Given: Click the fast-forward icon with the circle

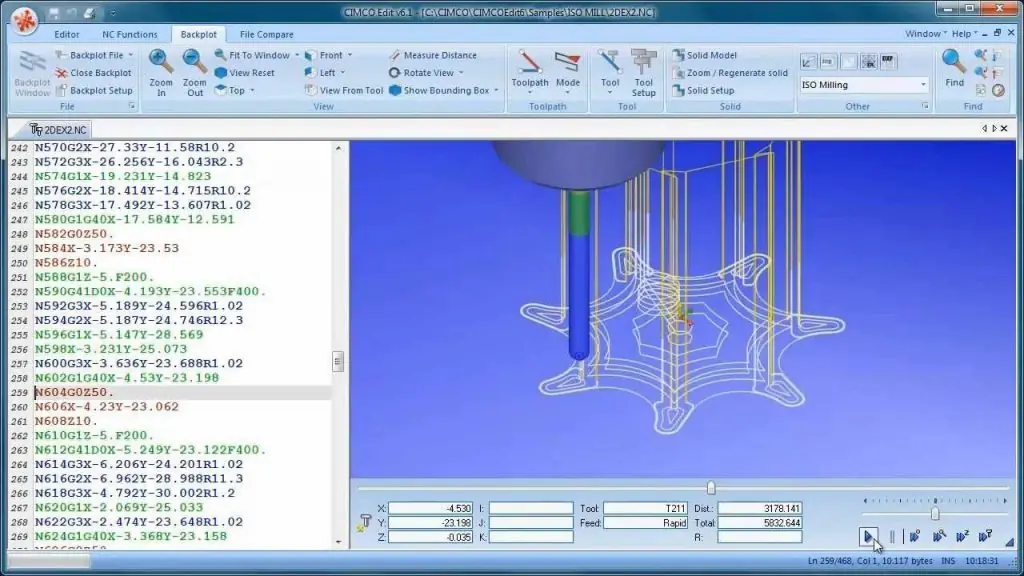Looking at the screenshot, I should pyautogui.click(x=914, y=537).
